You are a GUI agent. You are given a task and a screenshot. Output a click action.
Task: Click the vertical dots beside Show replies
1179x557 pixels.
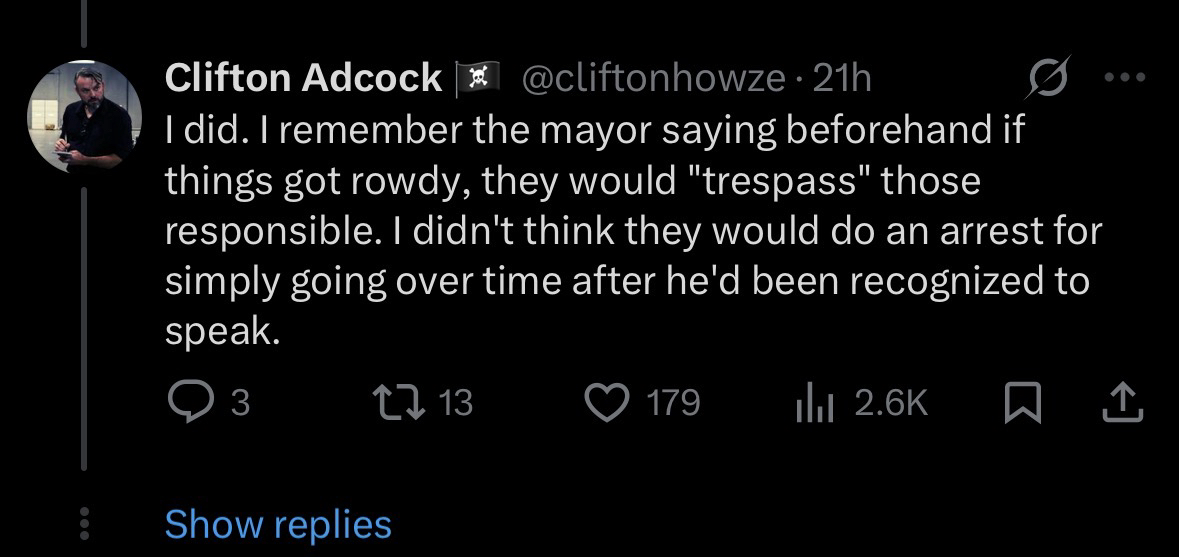point(84,524)
